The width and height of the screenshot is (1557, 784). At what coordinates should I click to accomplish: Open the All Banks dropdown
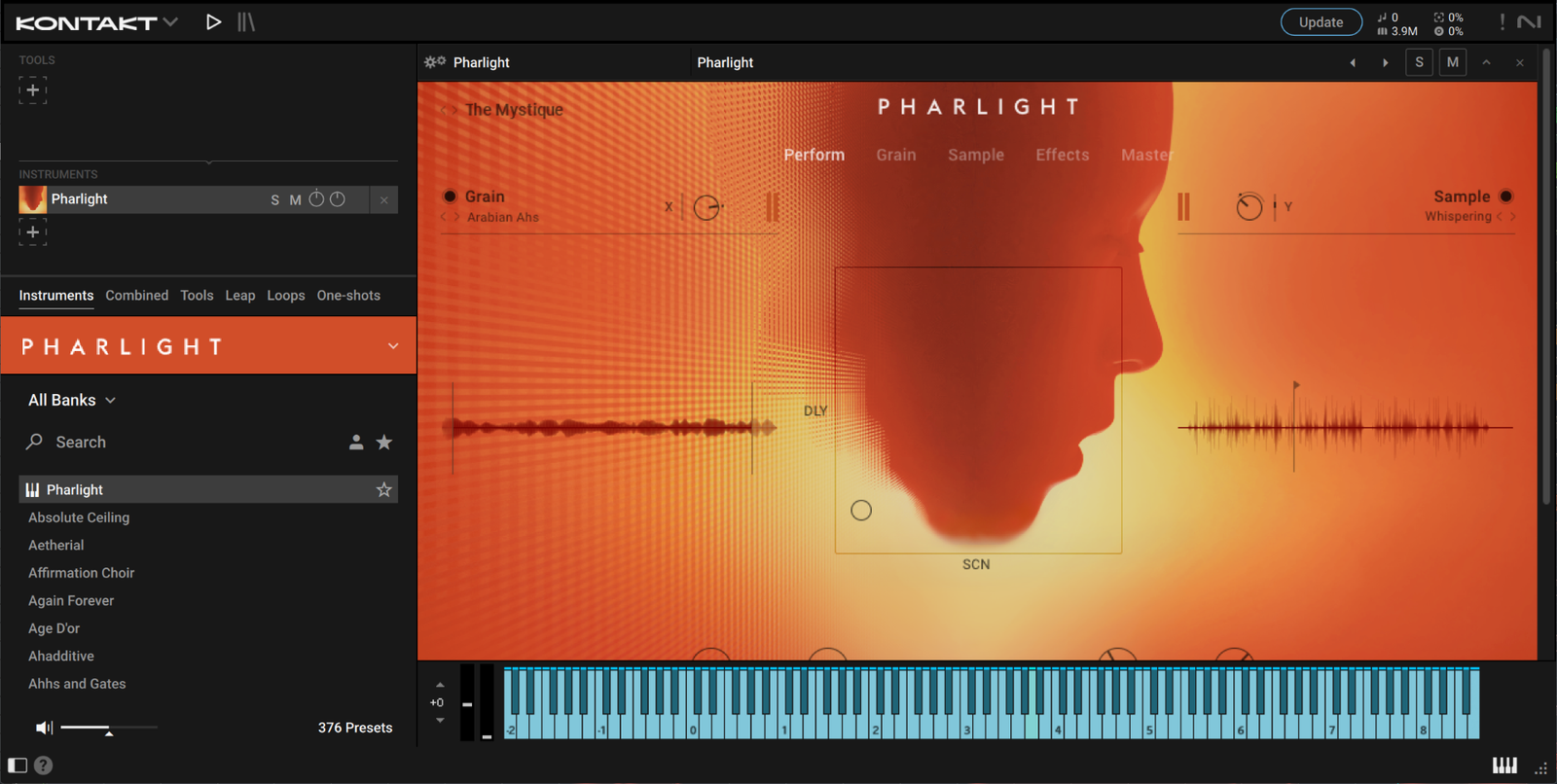[72, 400]
